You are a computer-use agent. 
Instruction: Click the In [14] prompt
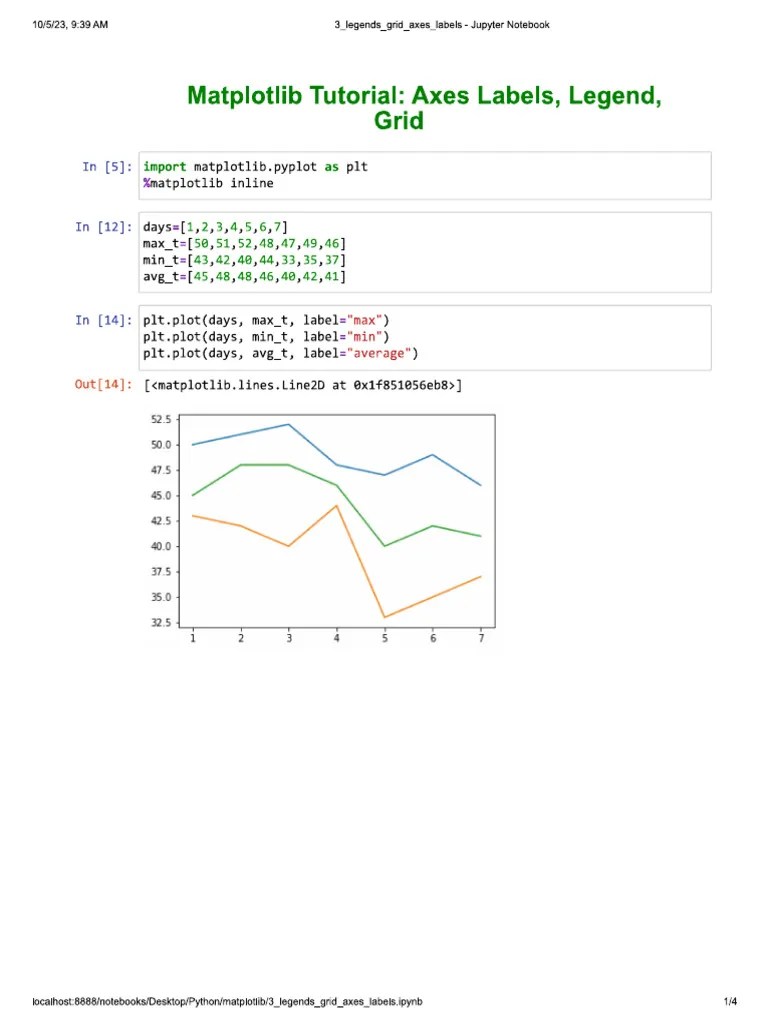(x=104, y=320)
